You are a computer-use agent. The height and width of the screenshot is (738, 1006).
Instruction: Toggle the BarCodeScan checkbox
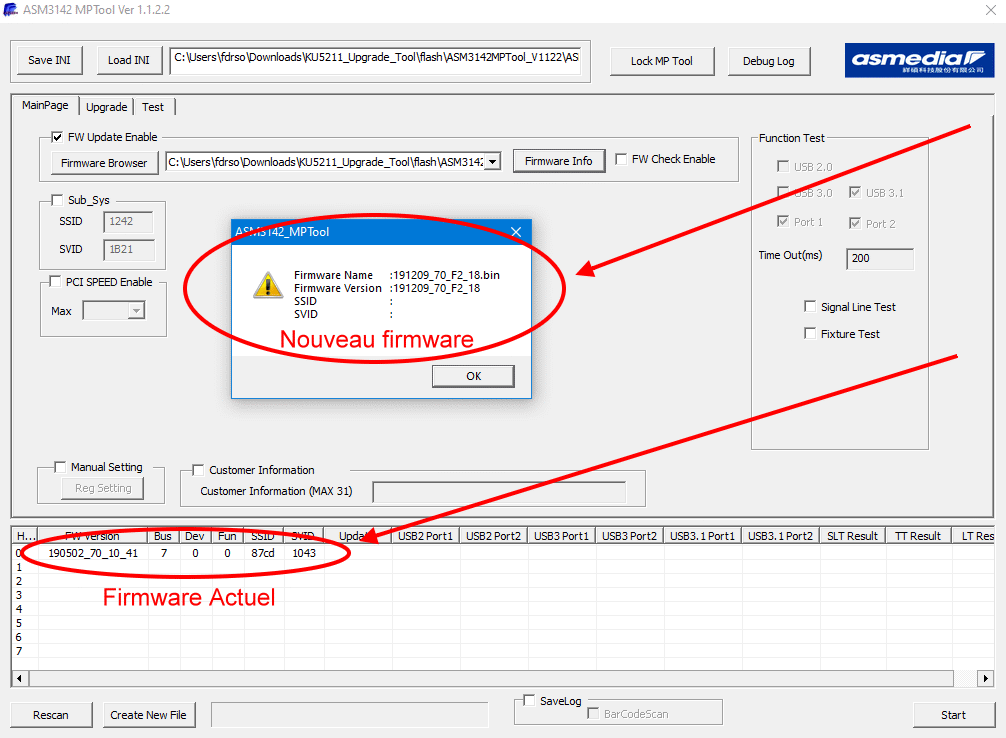point(593,714)
